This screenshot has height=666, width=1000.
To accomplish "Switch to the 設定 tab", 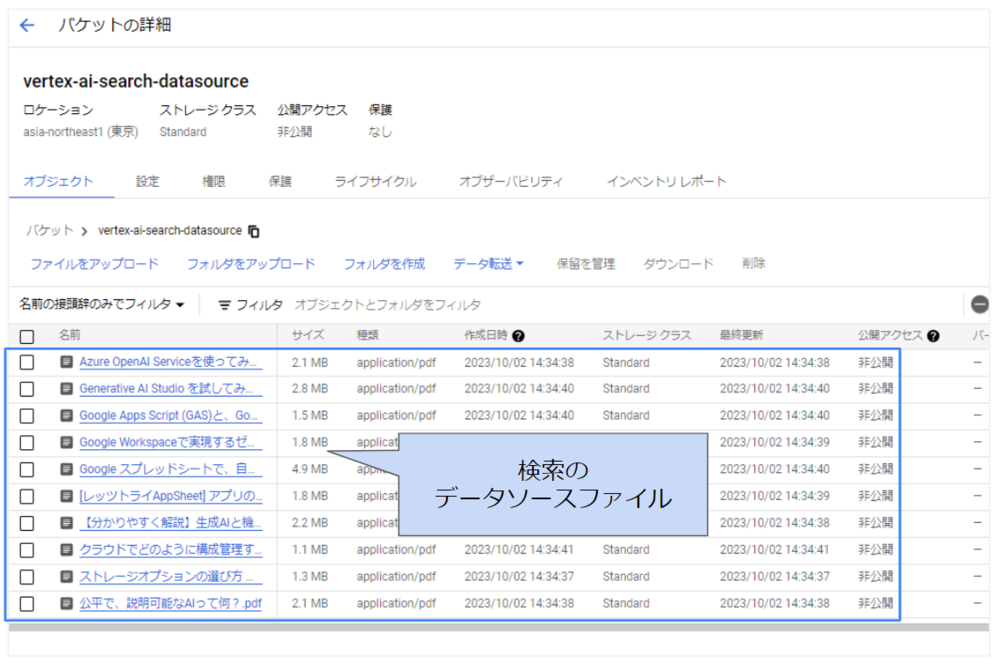I will pos(148,182).
